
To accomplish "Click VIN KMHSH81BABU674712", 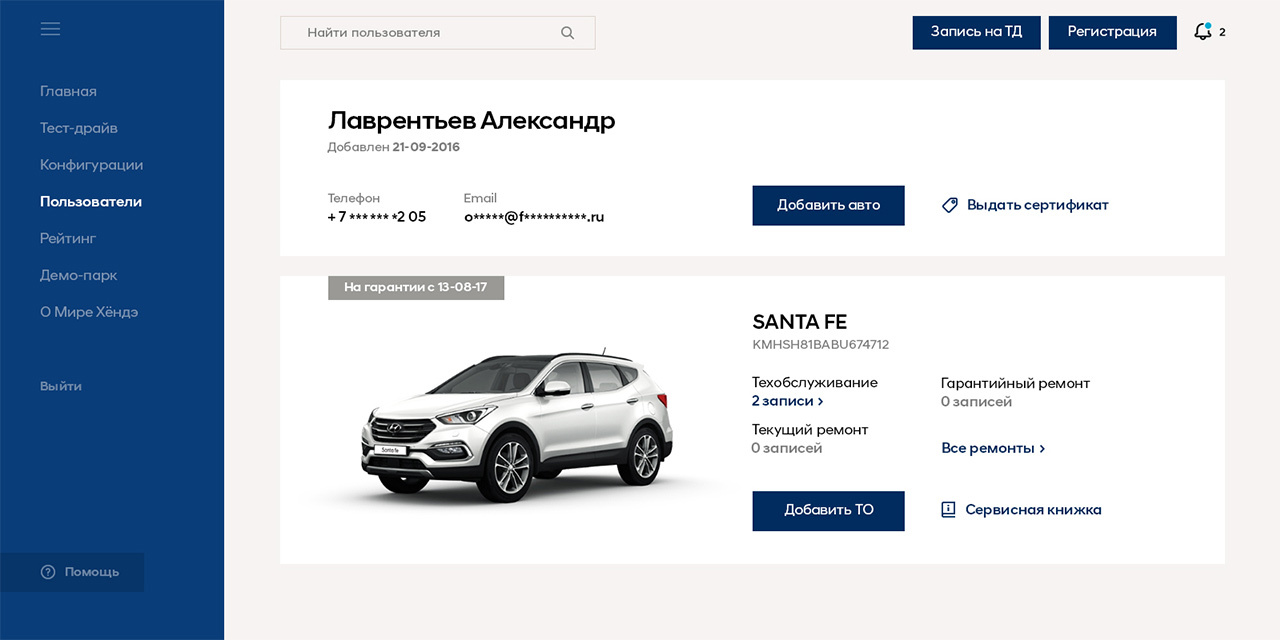I will coord(821,345).
